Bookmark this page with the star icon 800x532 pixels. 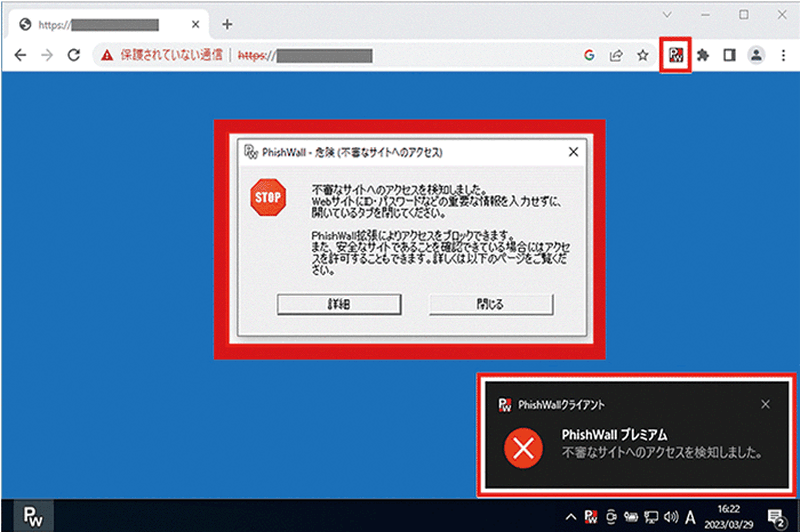tap(643, 56)
